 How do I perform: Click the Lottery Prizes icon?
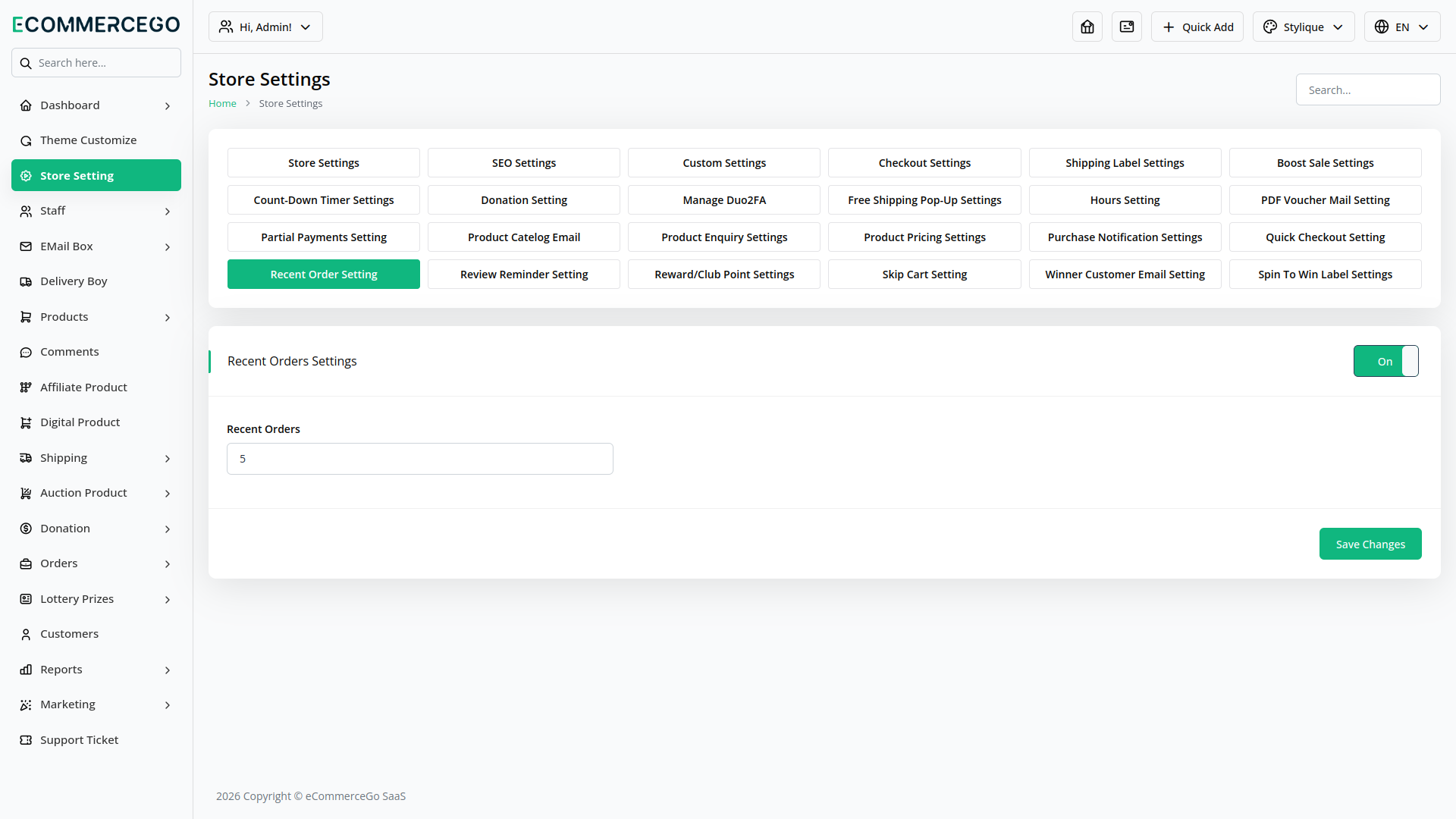pos(26,599)
